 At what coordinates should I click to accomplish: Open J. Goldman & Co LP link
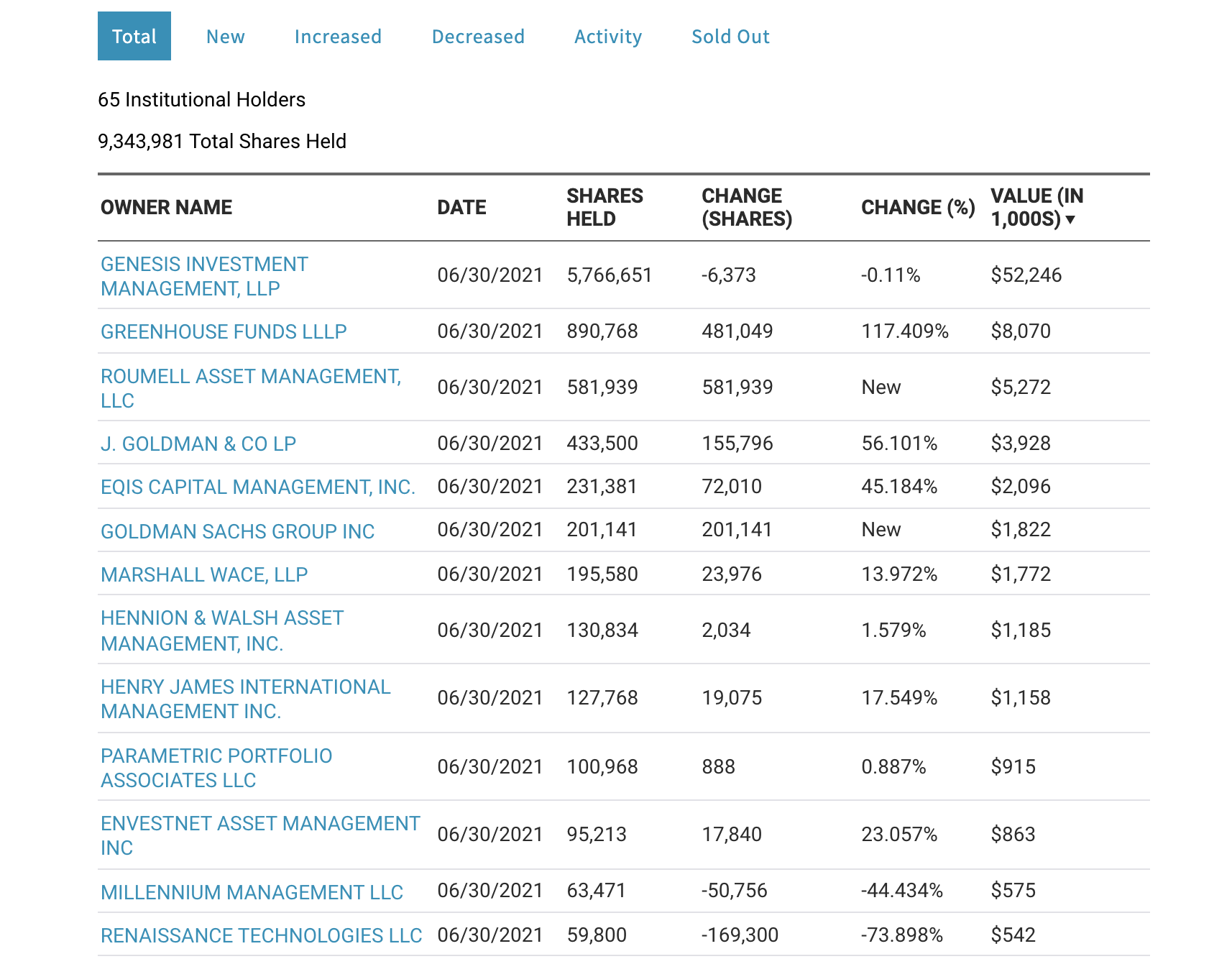198,444
